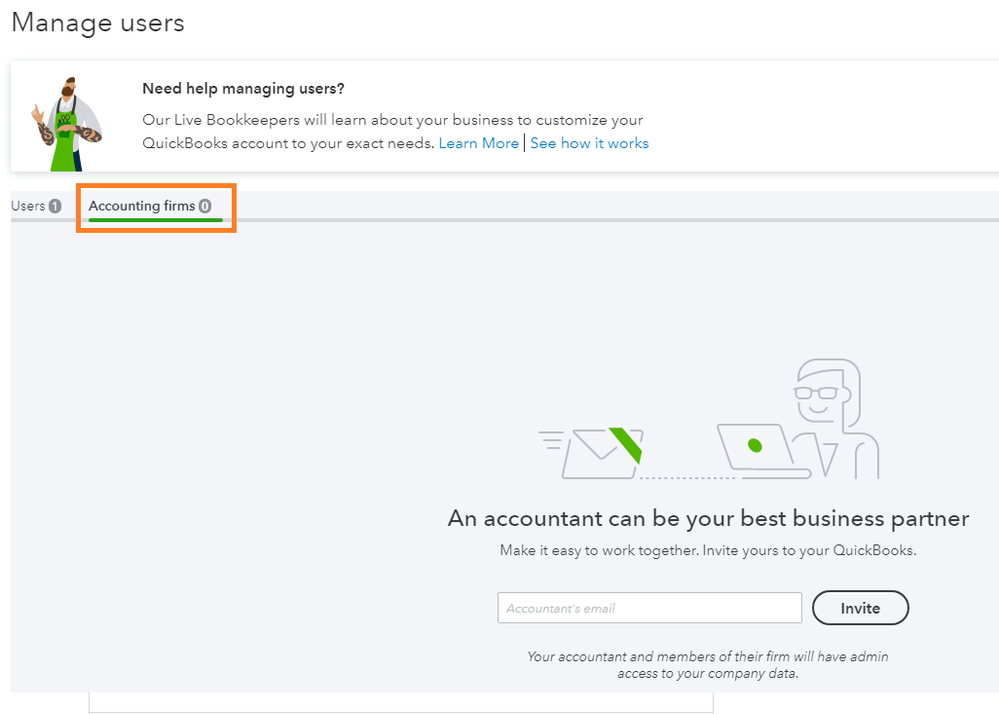Click the laptop illustration icon
Image resolution: width=999 pixels, height=714 pixels.
tap(763, 451)
